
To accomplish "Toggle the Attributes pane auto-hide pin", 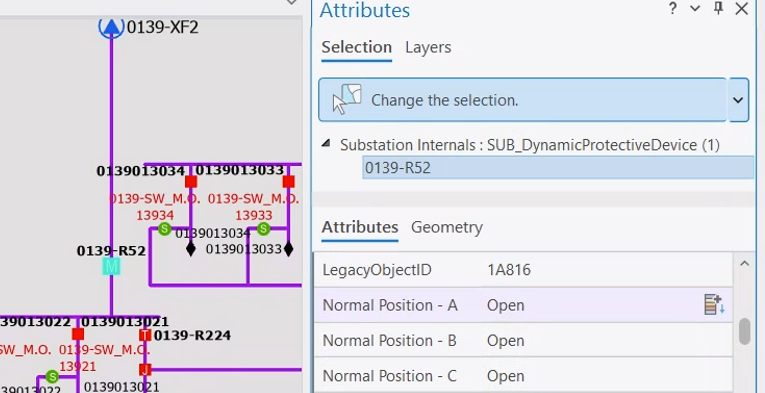I will 718,8.
